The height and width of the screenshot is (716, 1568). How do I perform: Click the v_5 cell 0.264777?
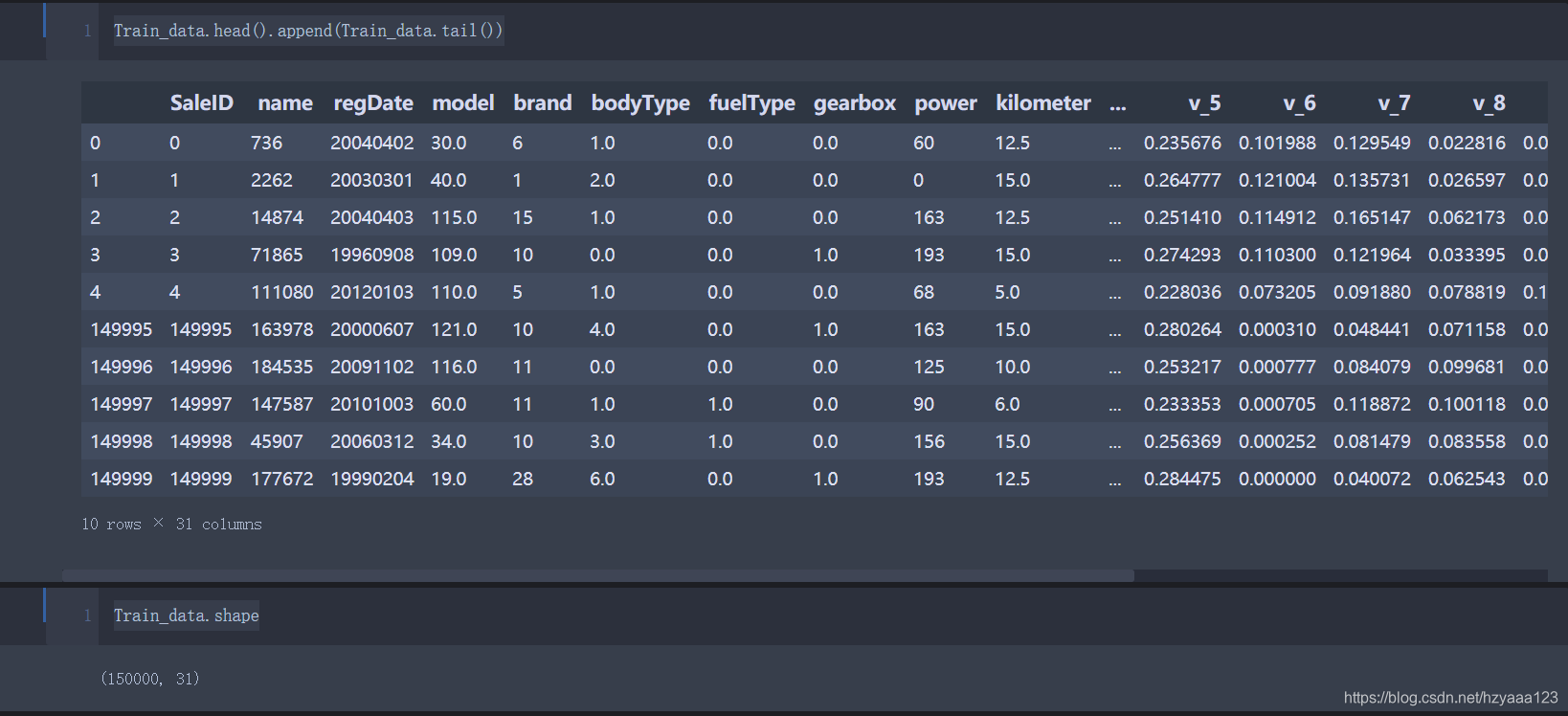(x=1182, y=180)
